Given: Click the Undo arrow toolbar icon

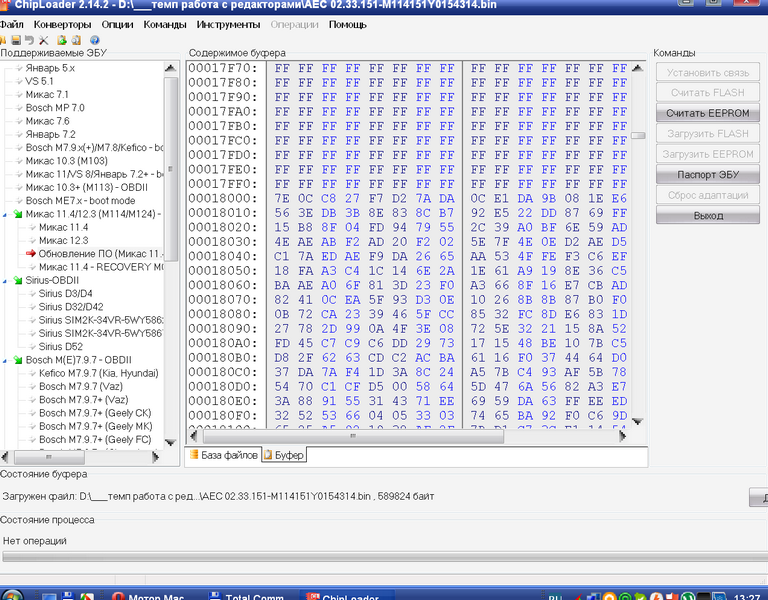Looking at the screenshot, I should [29, 40].
